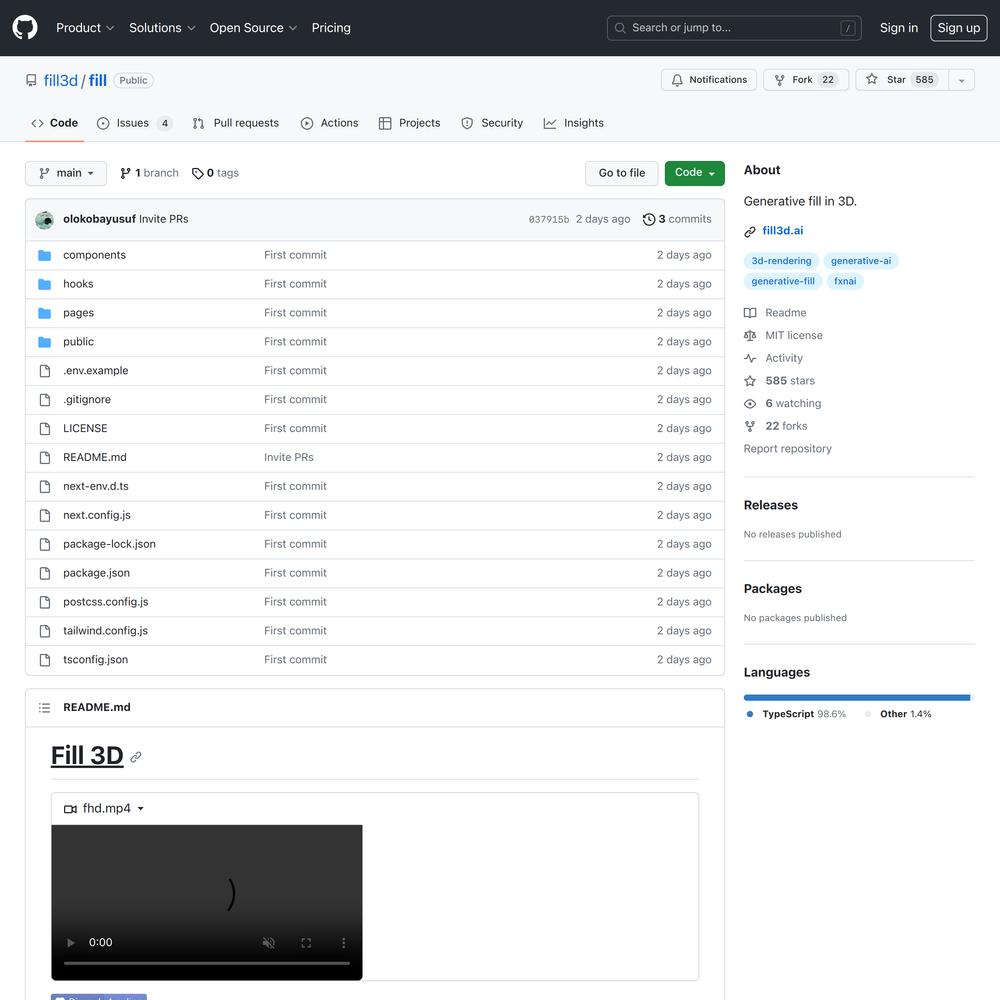The width and height of the screenshot is (1000, 1000).
Task: Open the Projects tab
Action: tap(409, 123)
